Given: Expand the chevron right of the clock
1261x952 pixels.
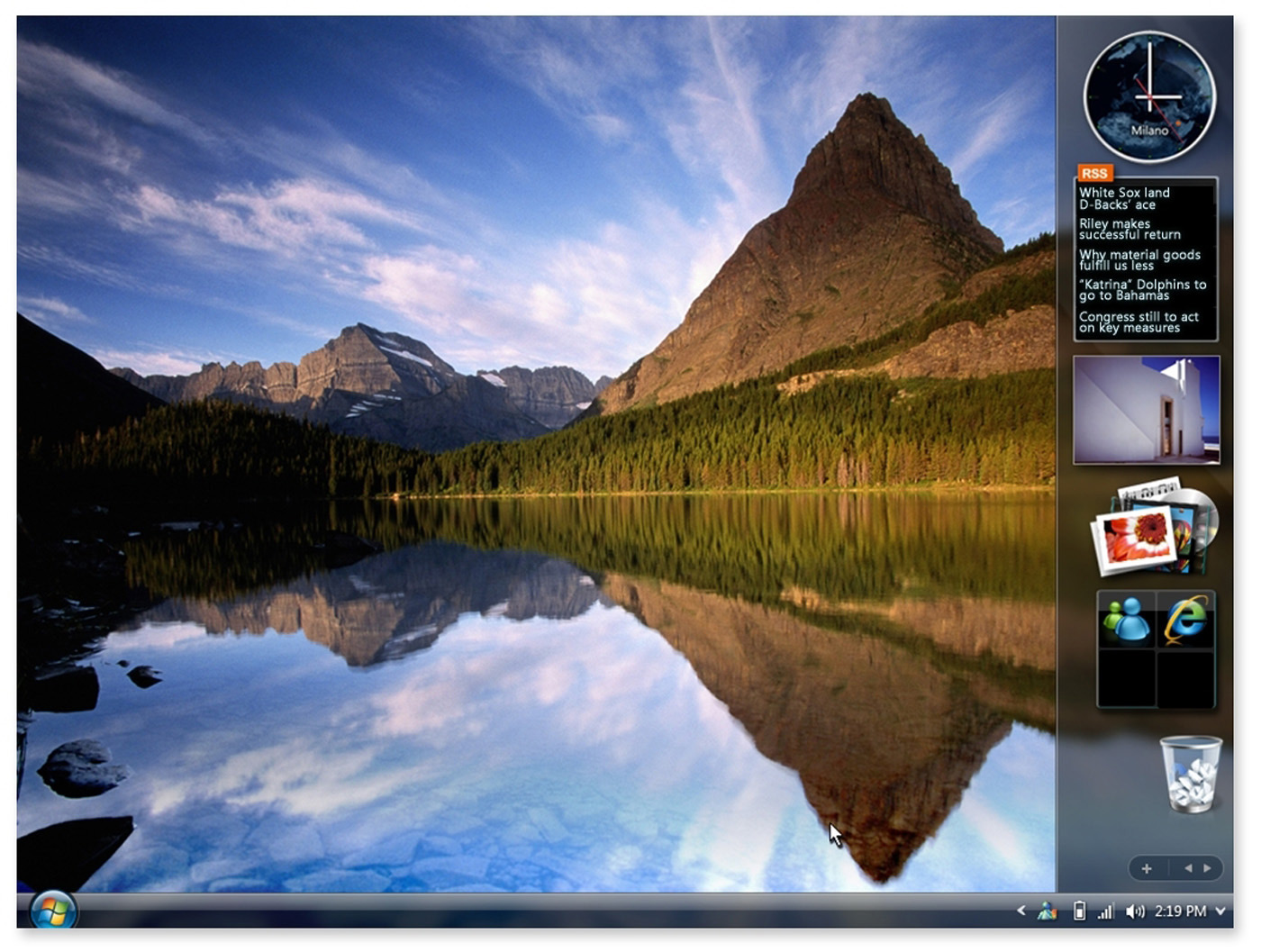Looking at the screenshot, I should coord(1220,911).
